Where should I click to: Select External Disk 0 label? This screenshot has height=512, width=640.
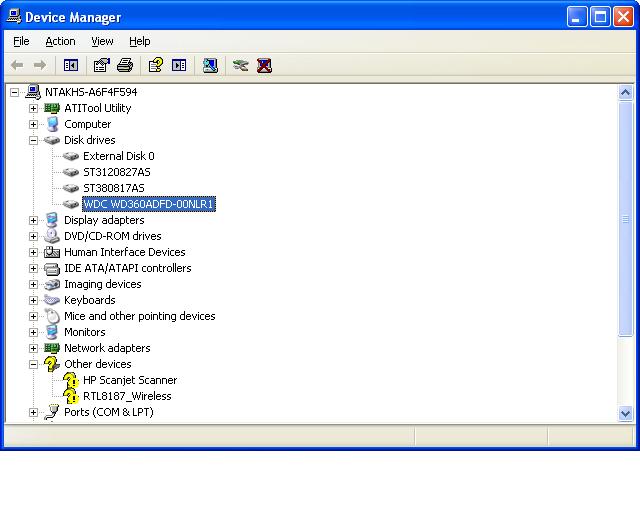(119, 156)
